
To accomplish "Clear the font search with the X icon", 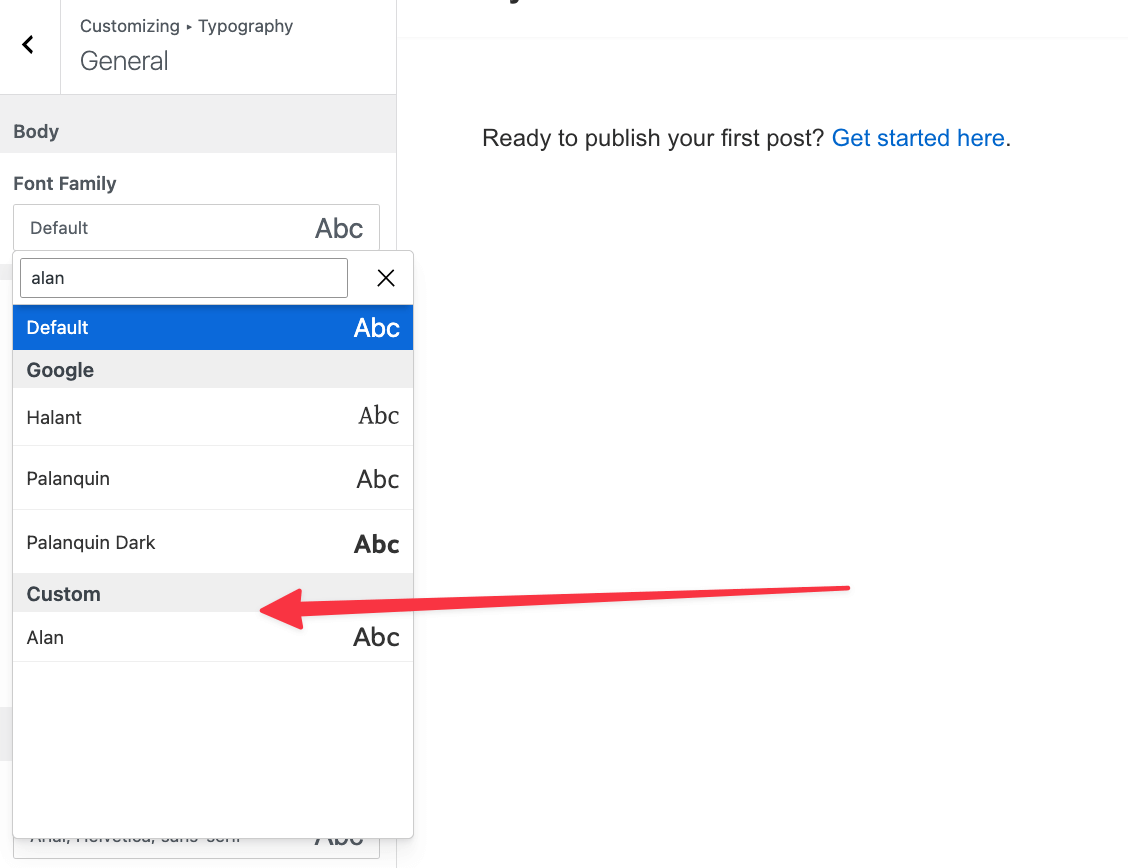I will tap(386, 278).
